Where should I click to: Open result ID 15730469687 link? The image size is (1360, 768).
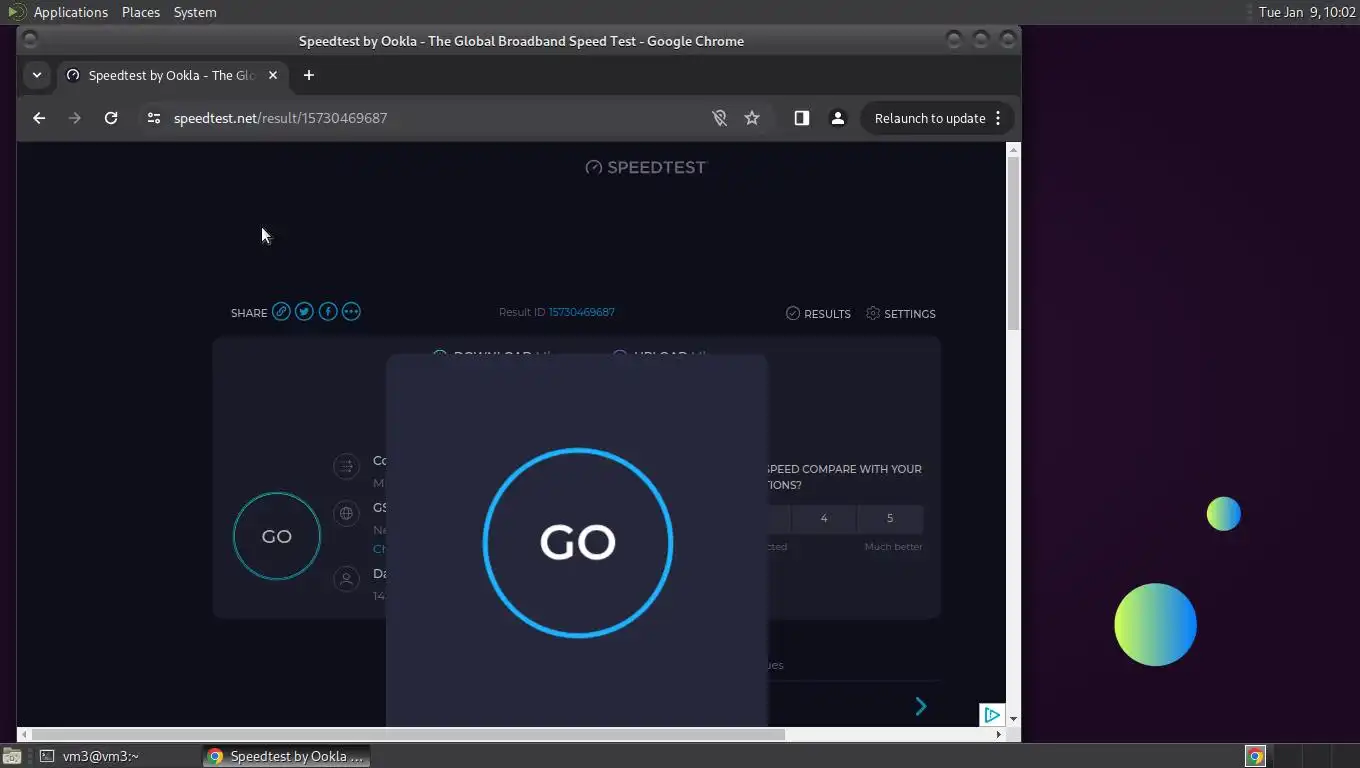pyautogui.click(x=581, y=312)
